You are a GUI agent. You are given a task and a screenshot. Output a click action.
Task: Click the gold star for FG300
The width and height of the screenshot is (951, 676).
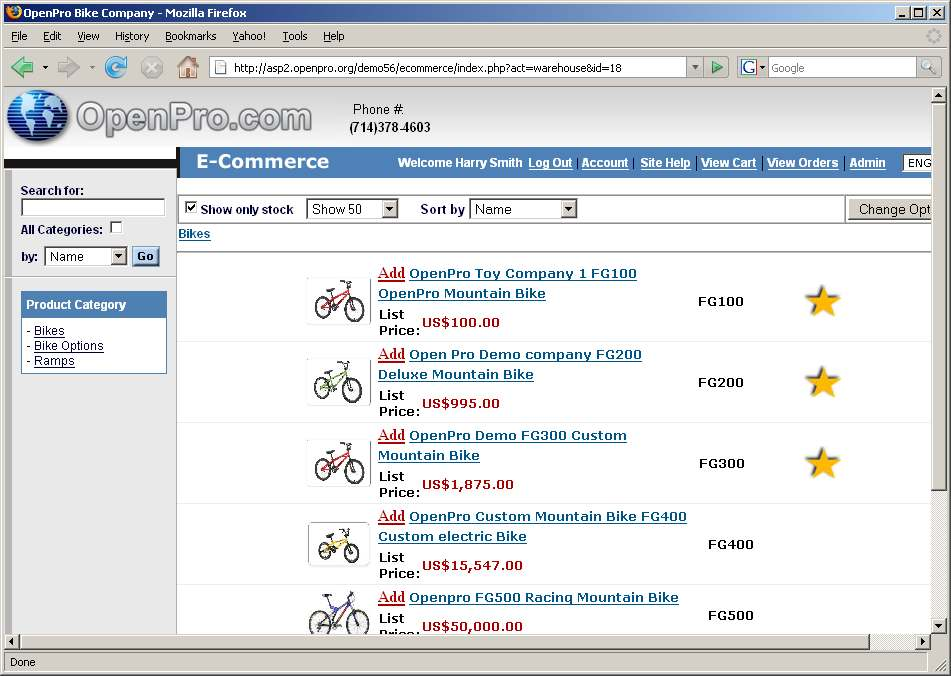(x=822, y=463)
